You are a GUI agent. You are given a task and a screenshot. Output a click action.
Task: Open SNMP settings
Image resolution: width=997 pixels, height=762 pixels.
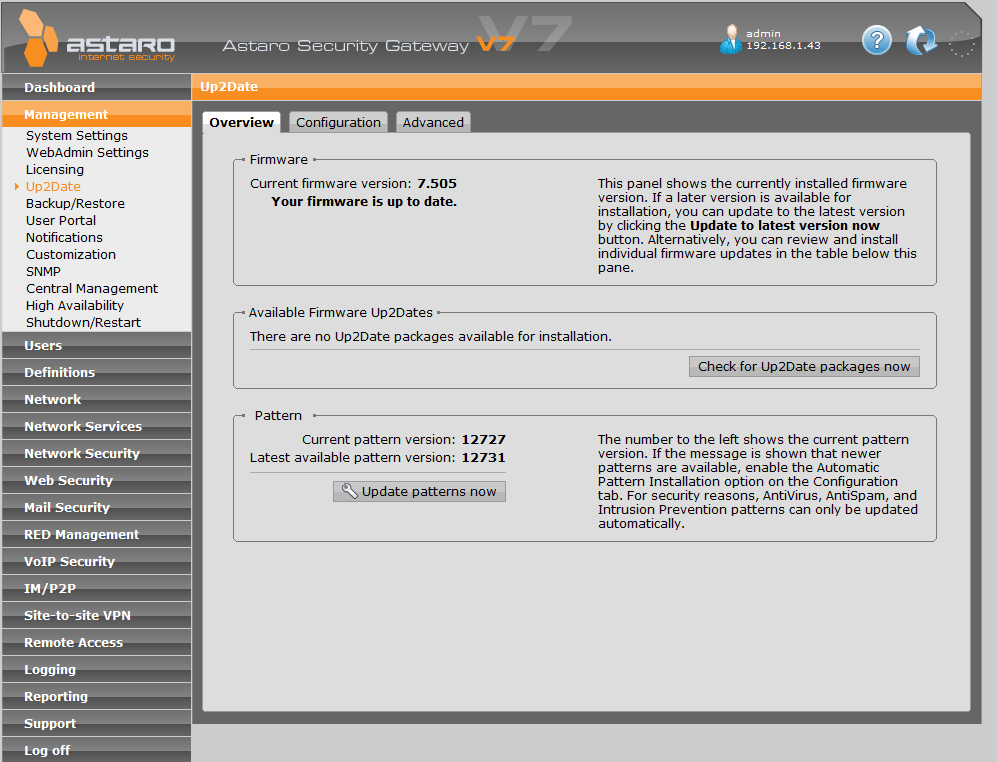click(x=43, y=271)
